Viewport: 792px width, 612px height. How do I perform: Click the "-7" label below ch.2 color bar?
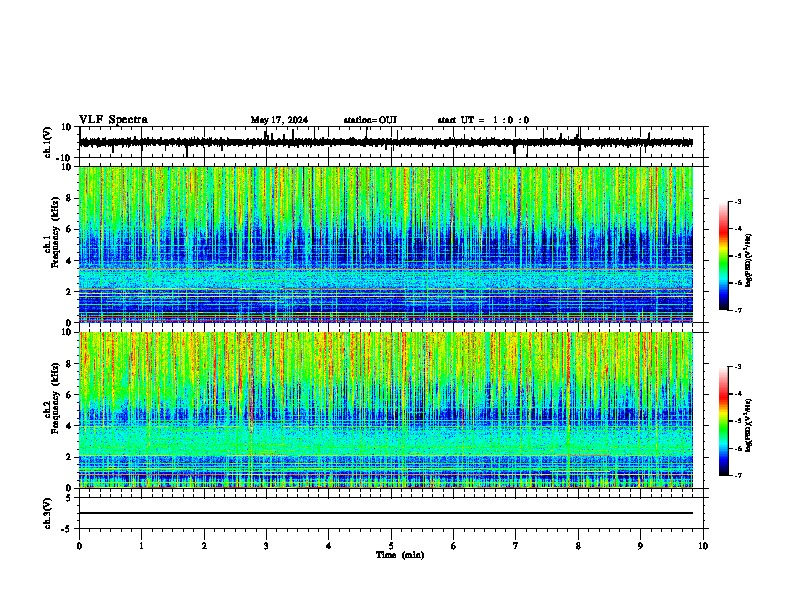(x=737, y=475)
